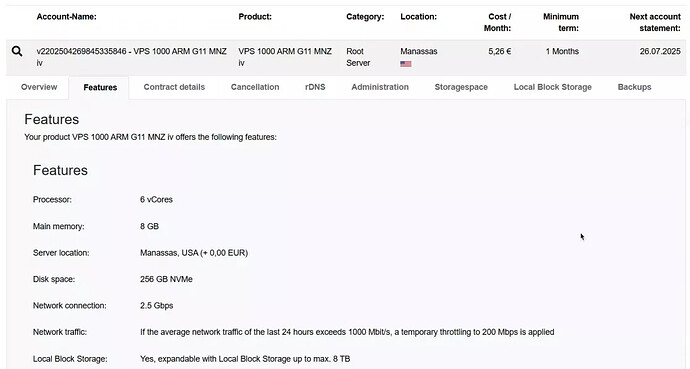Screen dimensions: 690x369
Task: Open the Local Block Storage tab
Action: (x=553, y=87)
